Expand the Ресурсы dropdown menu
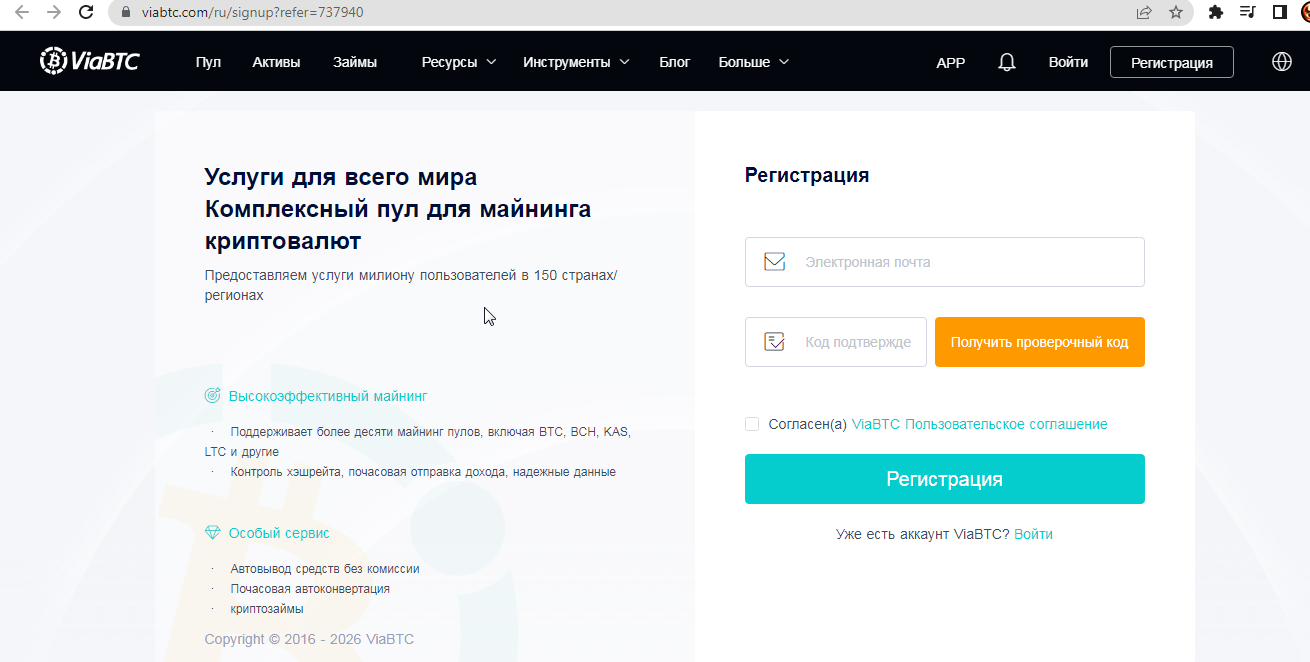This screenshot has height=662, width=1310. pyautogui.click(x=459, y=62)
